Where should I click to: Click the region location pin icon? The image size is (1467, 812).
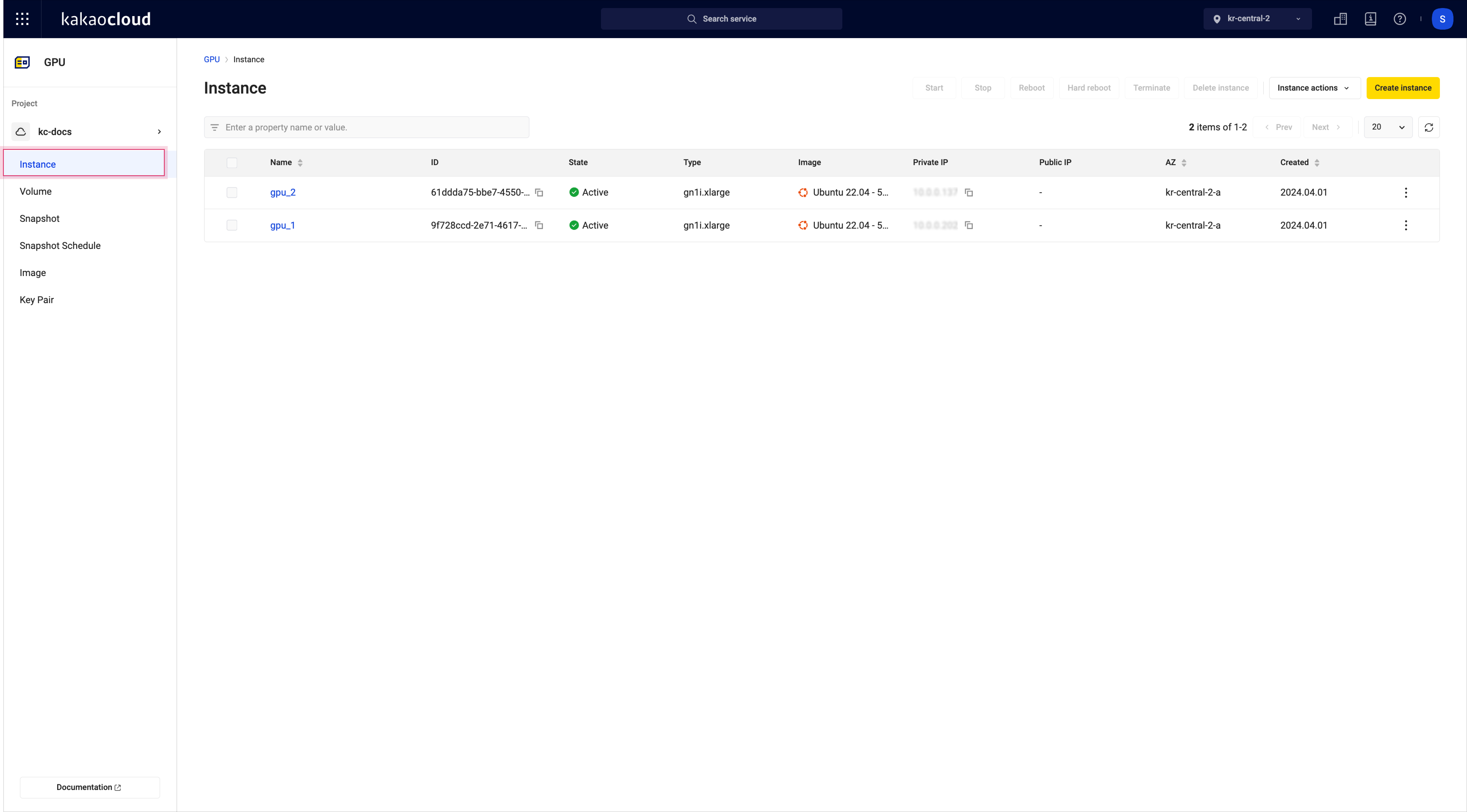(1217, 19)
